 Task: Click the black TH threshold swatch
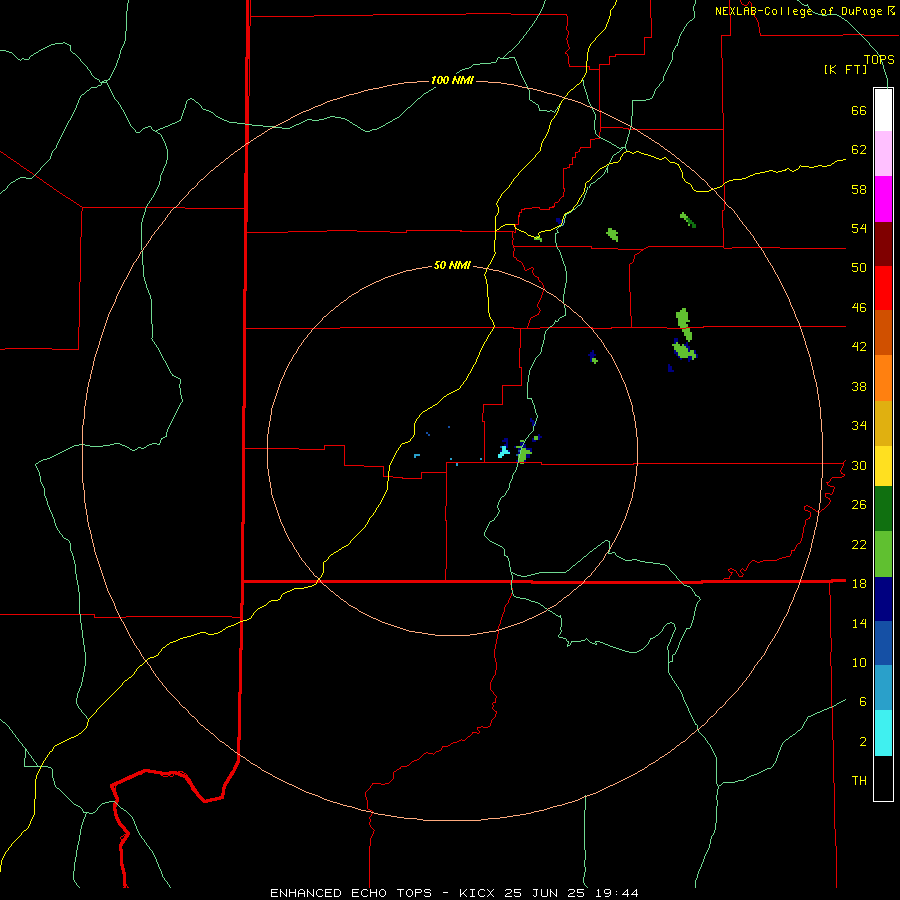point(883,778)
